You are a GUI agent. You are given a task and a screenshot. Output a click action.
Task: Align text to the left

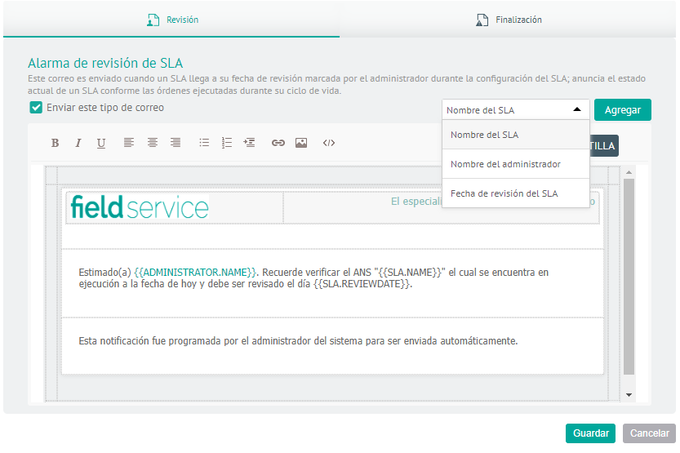(x=129, y=143)
